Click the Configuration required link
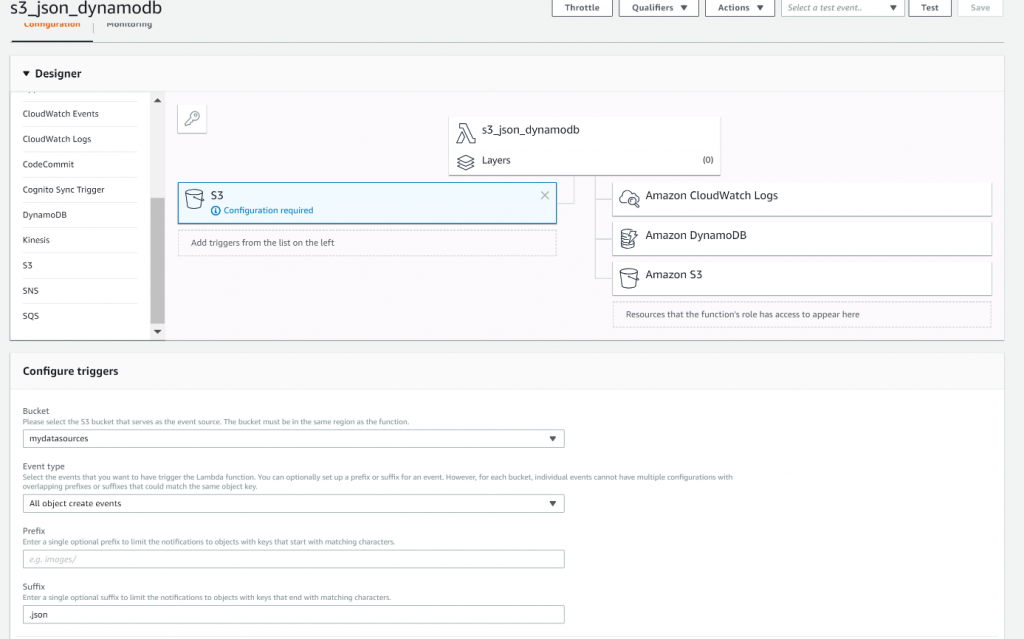Image resolution: width=1024 pixels, height=639 pixels. pos(268,210)
